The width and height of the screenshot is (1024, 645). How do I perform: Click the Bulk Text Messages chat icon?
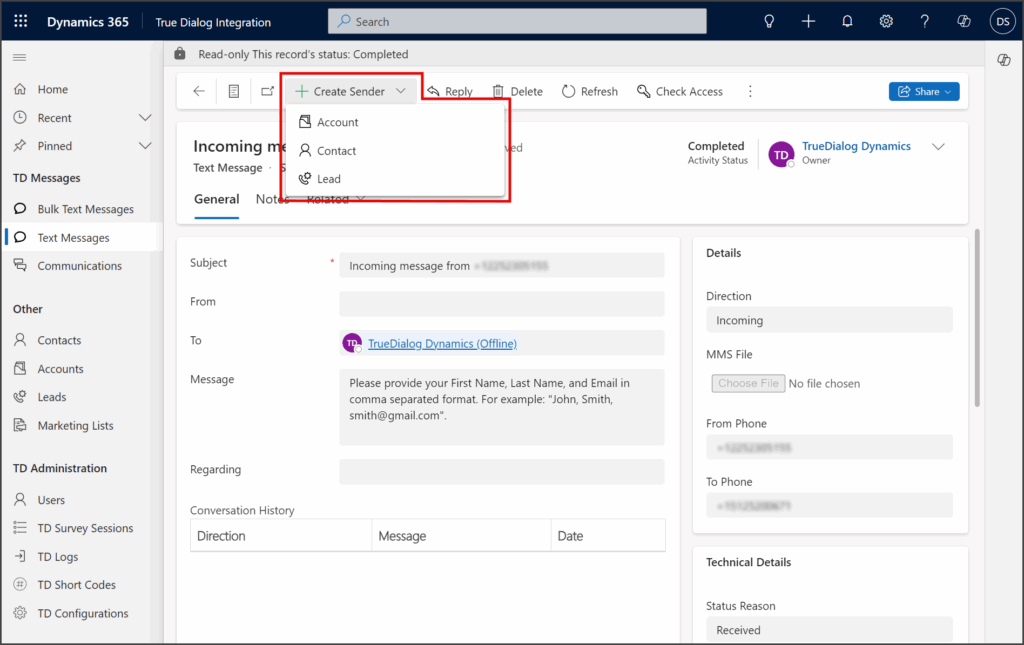pos(20,209)
